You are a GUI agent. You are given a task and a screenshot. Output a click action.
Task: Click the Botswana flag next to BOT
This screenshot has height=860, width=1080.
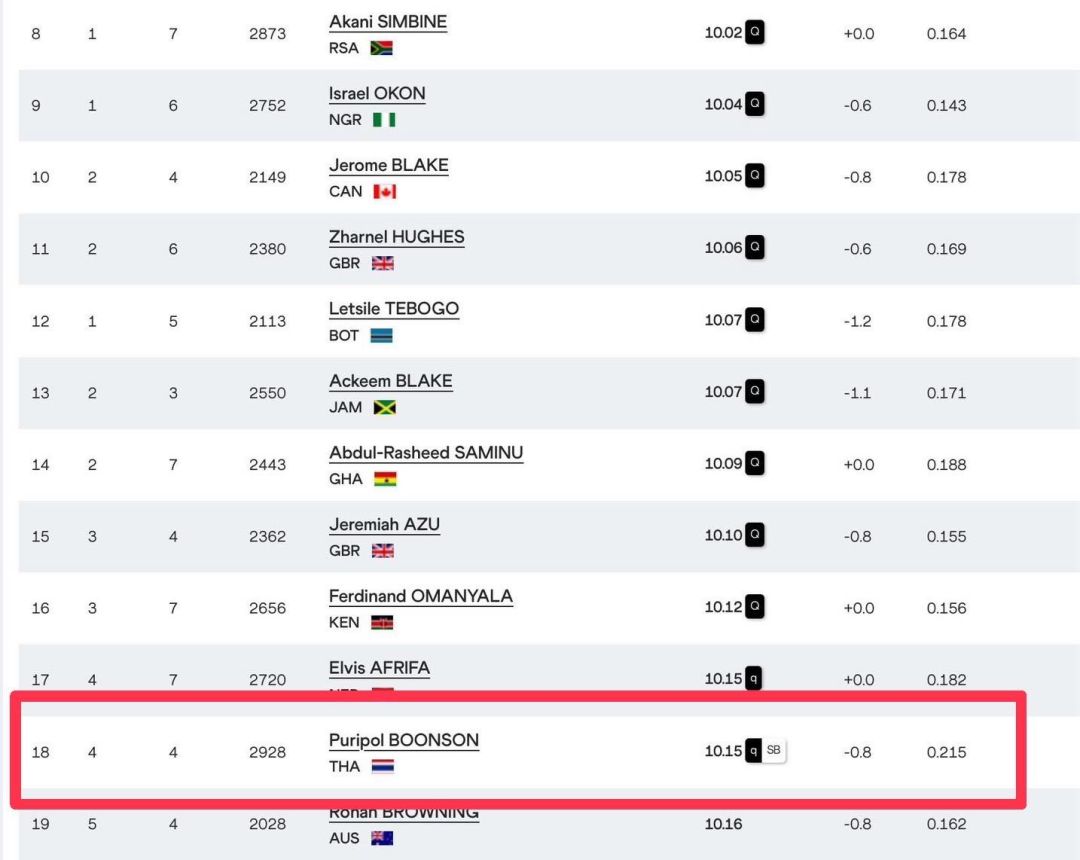[x=382, y=335]
